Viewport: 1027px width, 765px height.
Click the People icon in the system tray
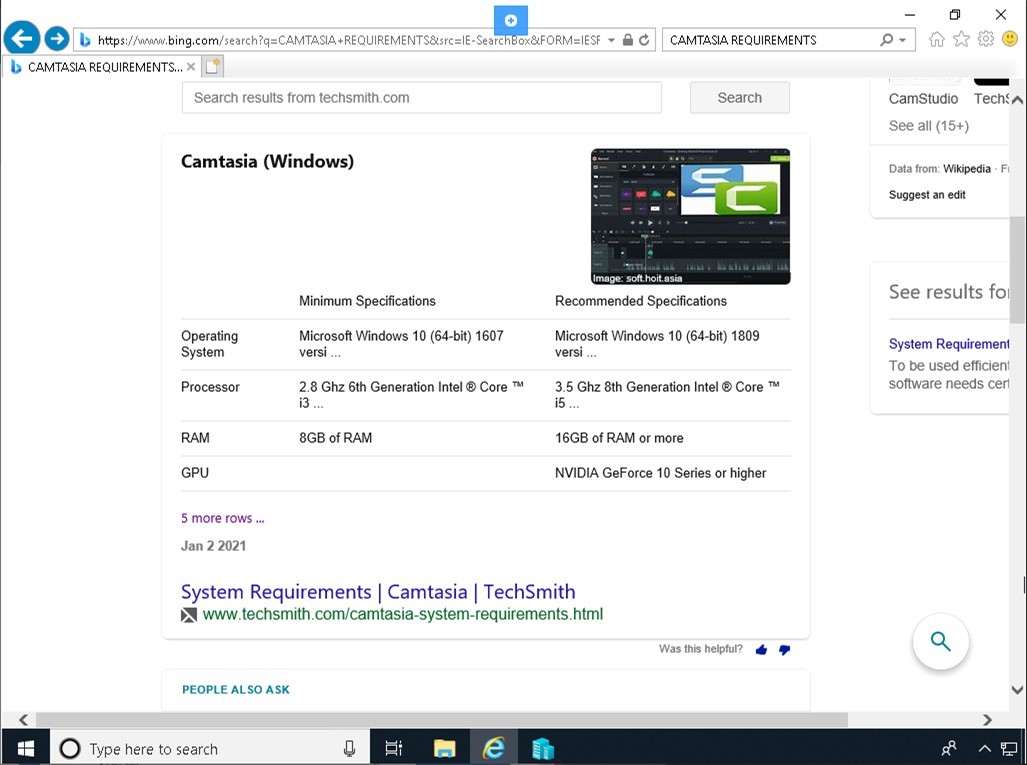point(948,748)
